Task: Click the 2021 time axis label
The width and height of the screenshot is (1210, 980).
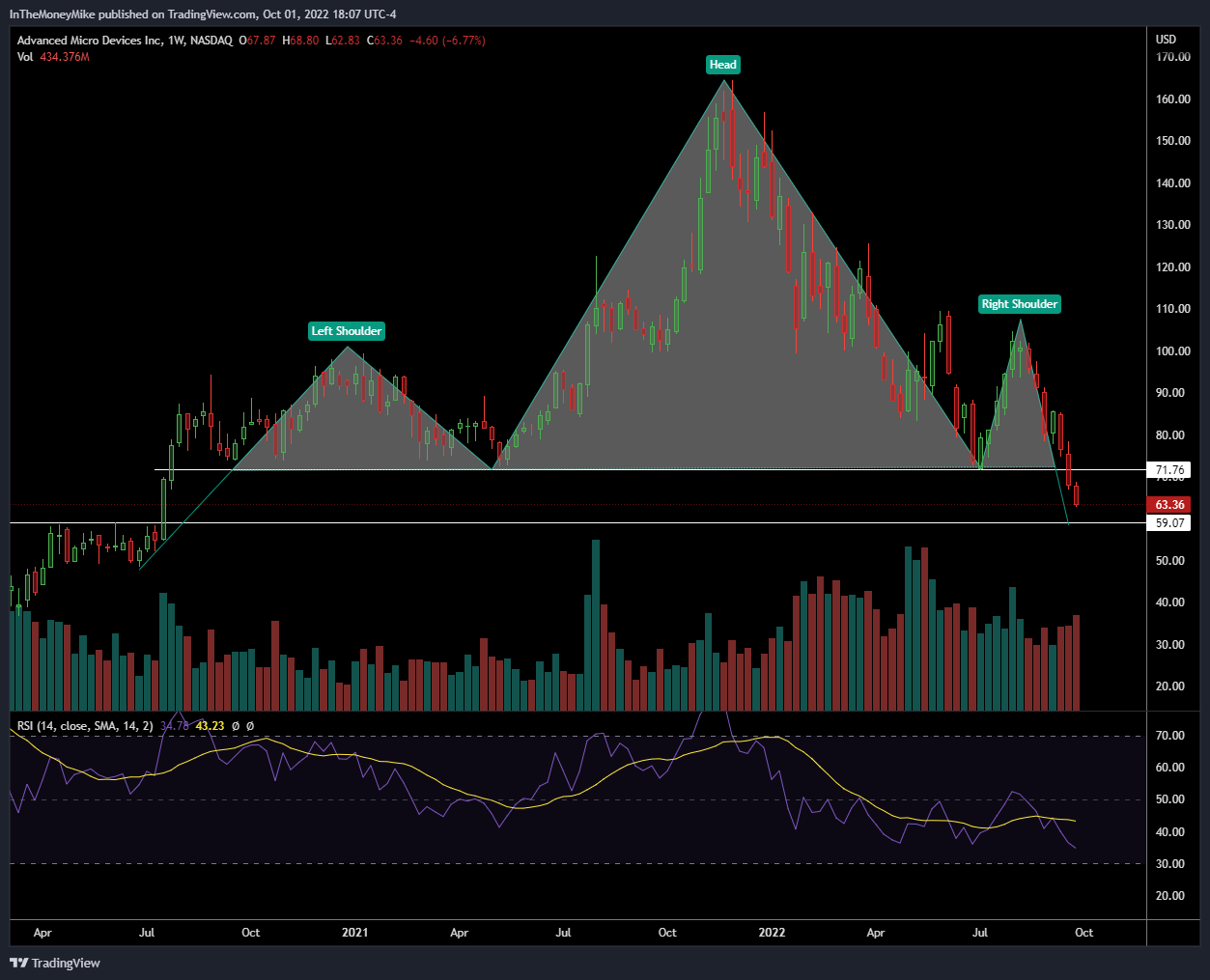Action: (x=355, y=933)
